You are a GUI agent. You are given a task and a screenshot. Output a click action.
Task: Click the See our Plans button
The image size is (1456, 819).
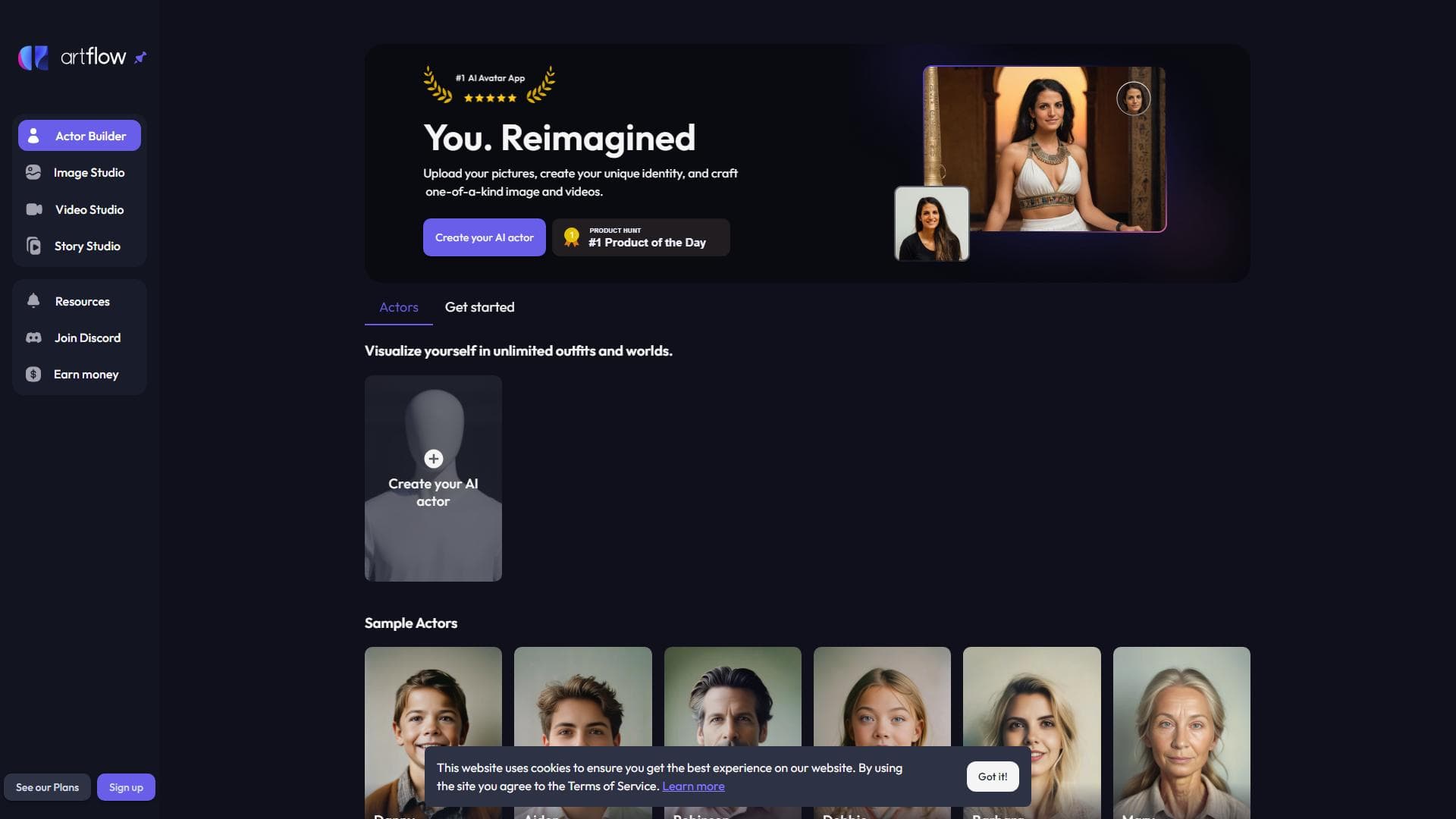pos(47,787)
